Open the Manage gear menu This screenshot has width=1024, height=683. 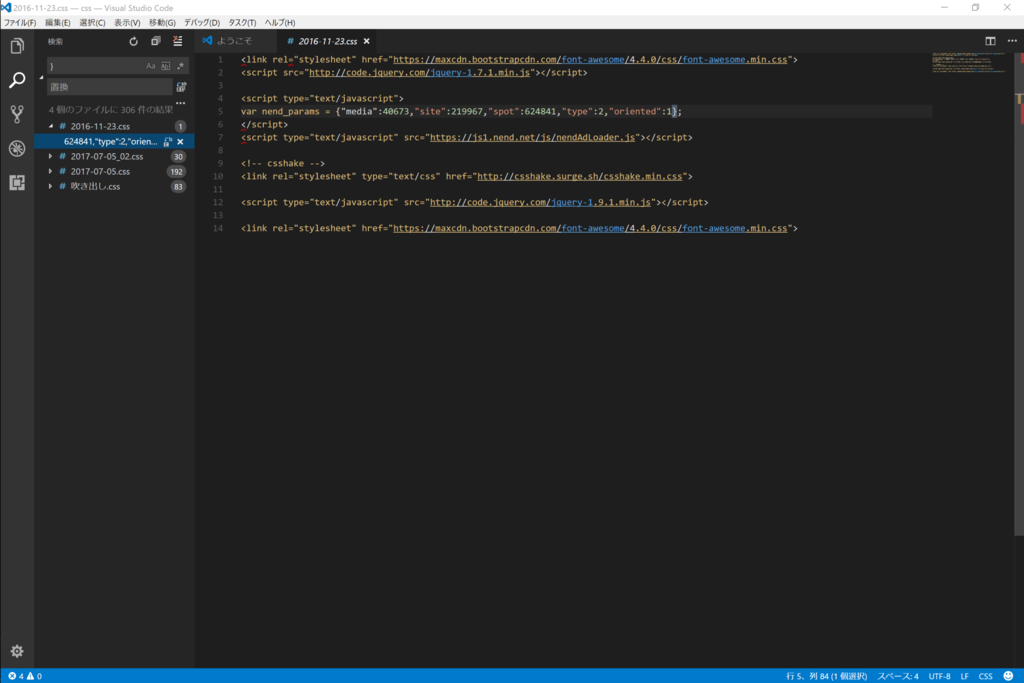point(17,650)
